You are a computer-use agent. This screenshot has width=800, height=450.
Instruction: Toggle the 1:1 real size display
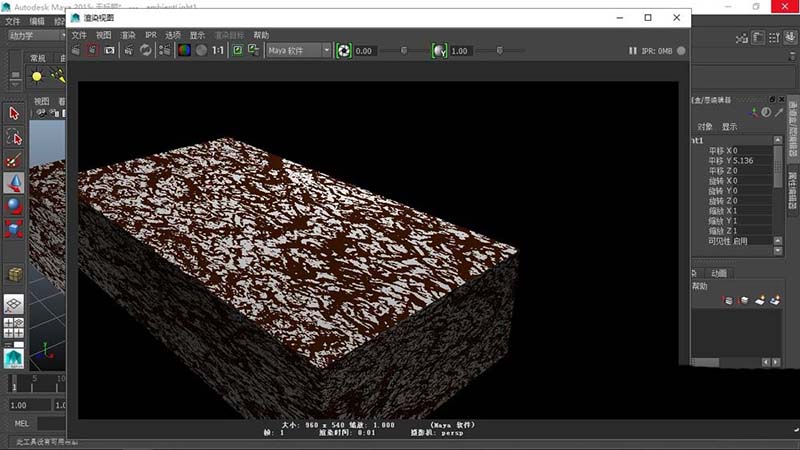click(x=217, y=50)
